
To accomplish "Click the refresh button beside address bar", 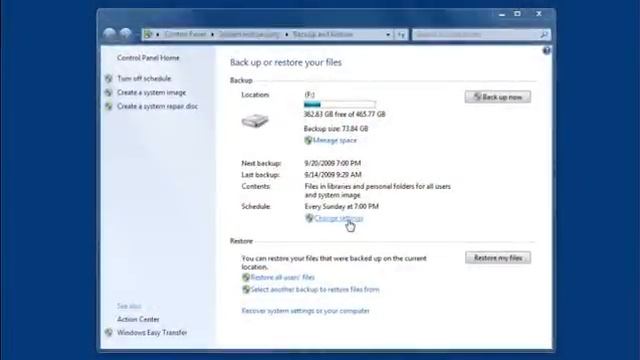I will (401, 35).
